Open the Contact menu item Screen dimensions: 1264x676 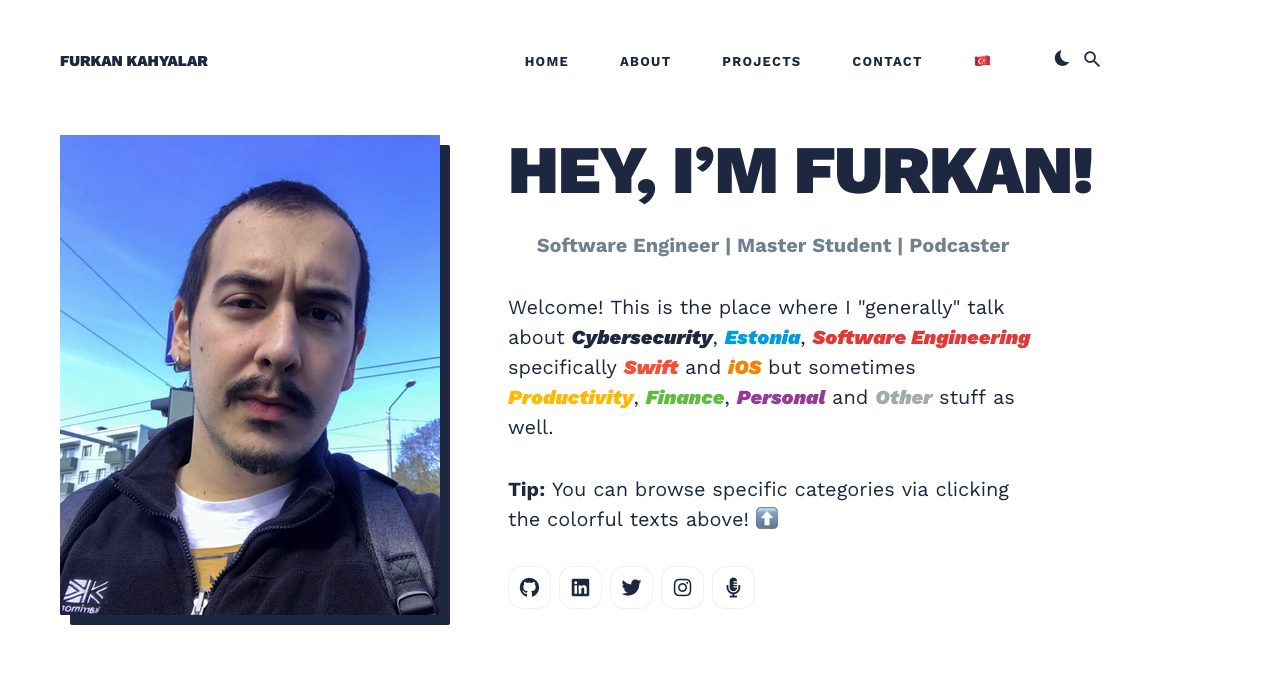click(887, 61)
